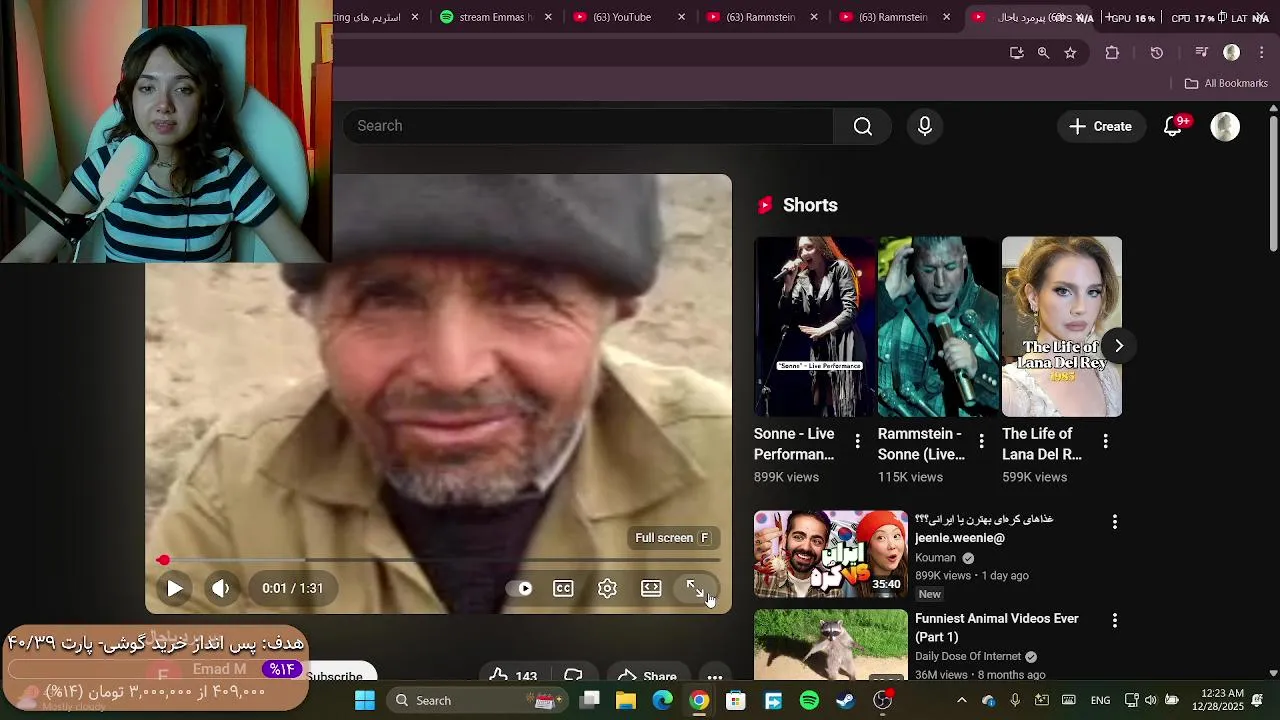This screenshot has width=1280, height=720.
Task: Play the YouTube video
Action: point(175,588)
